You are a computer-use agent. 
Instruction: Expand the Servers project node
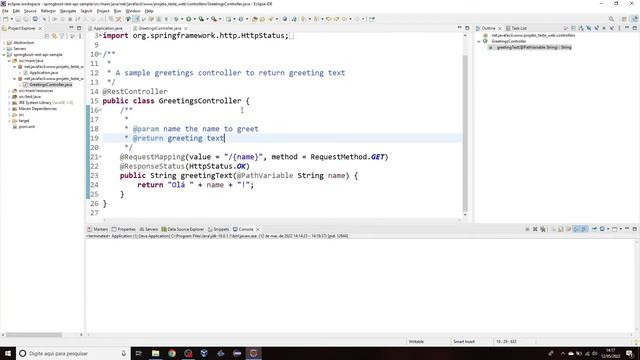click(x=4, y=49)
